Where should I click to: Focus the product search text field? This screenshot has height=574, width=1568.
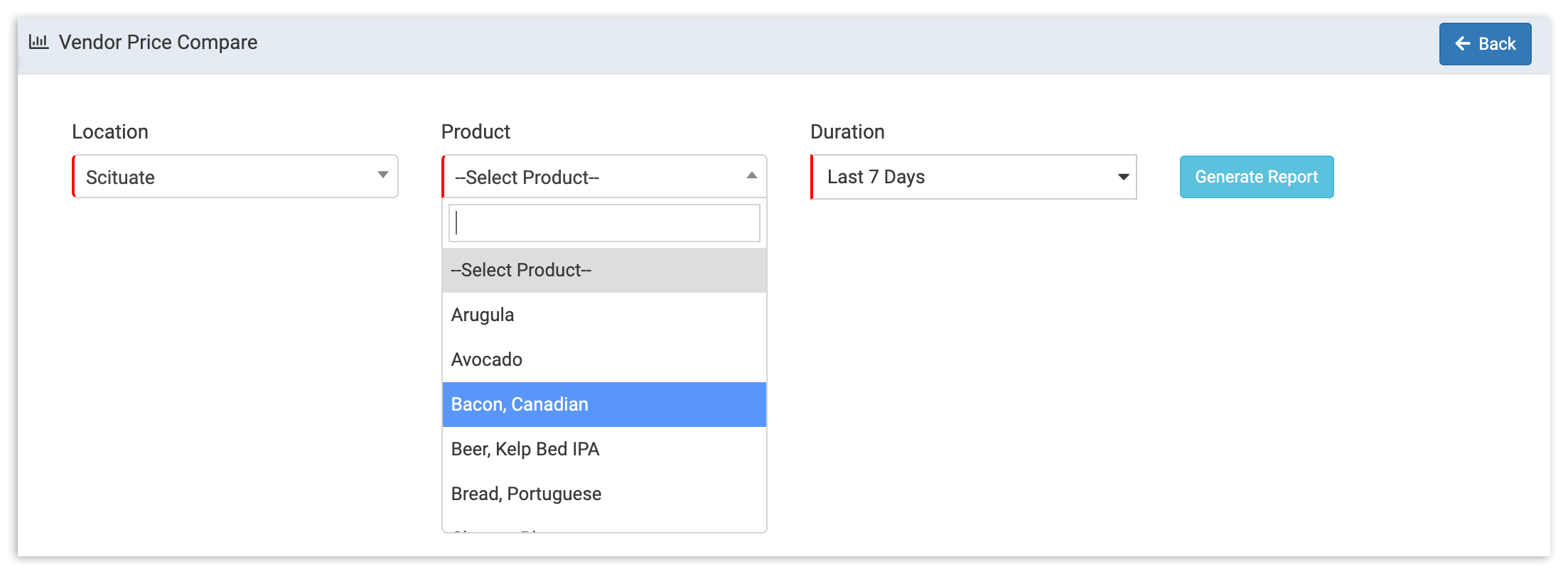[x=604, y=223]
